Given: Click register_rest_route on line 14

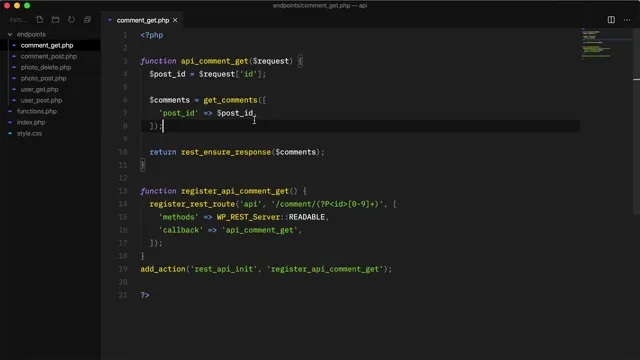Looking at the screenshot, I should pyautogui.click(x=192, y=204).
